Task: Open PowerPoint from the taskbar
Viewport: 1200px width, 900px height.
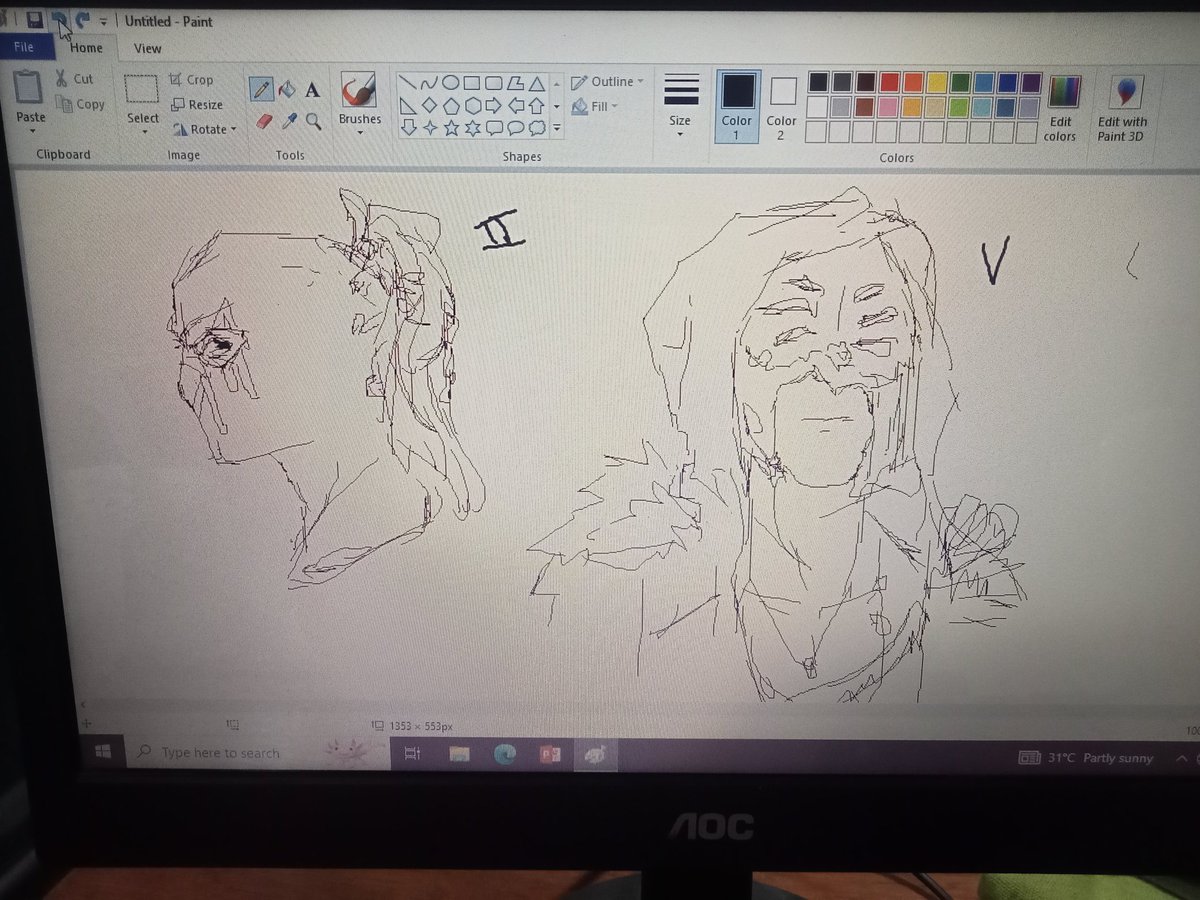Action: coord(550,754)
